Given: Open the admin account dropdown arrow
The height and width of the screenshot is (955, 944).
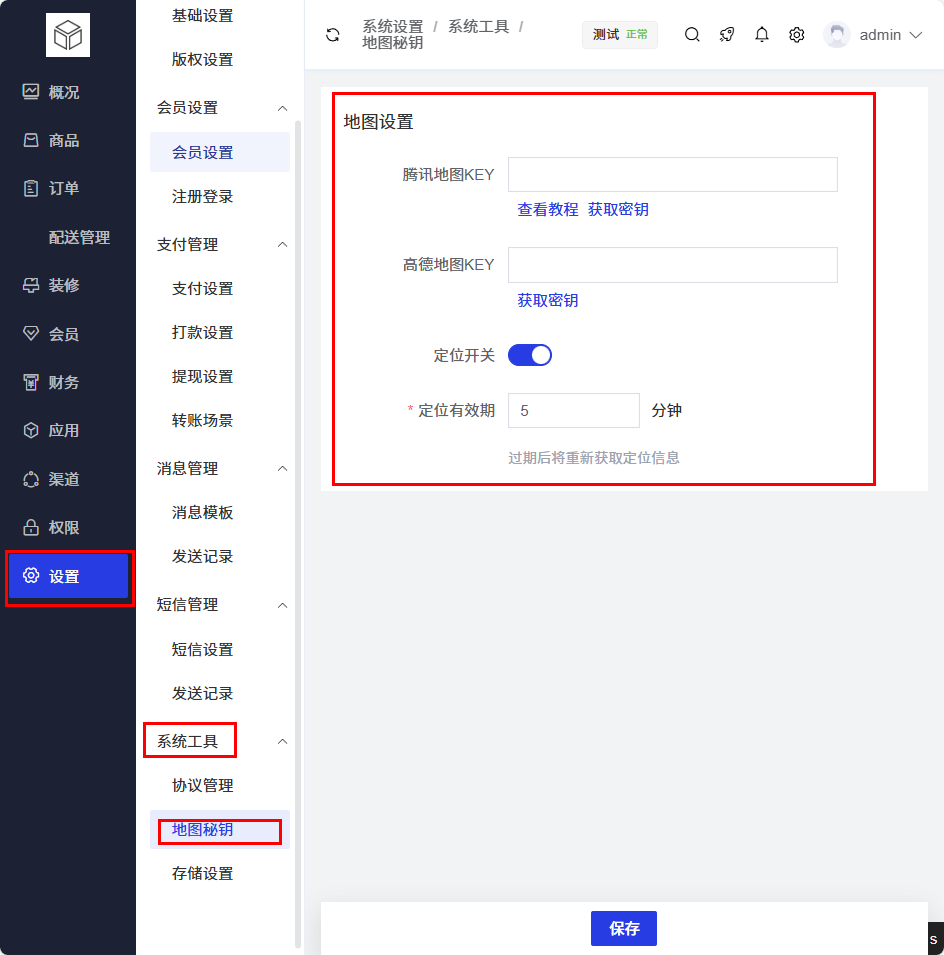Looking at the screenshot, I should (915, 35).
